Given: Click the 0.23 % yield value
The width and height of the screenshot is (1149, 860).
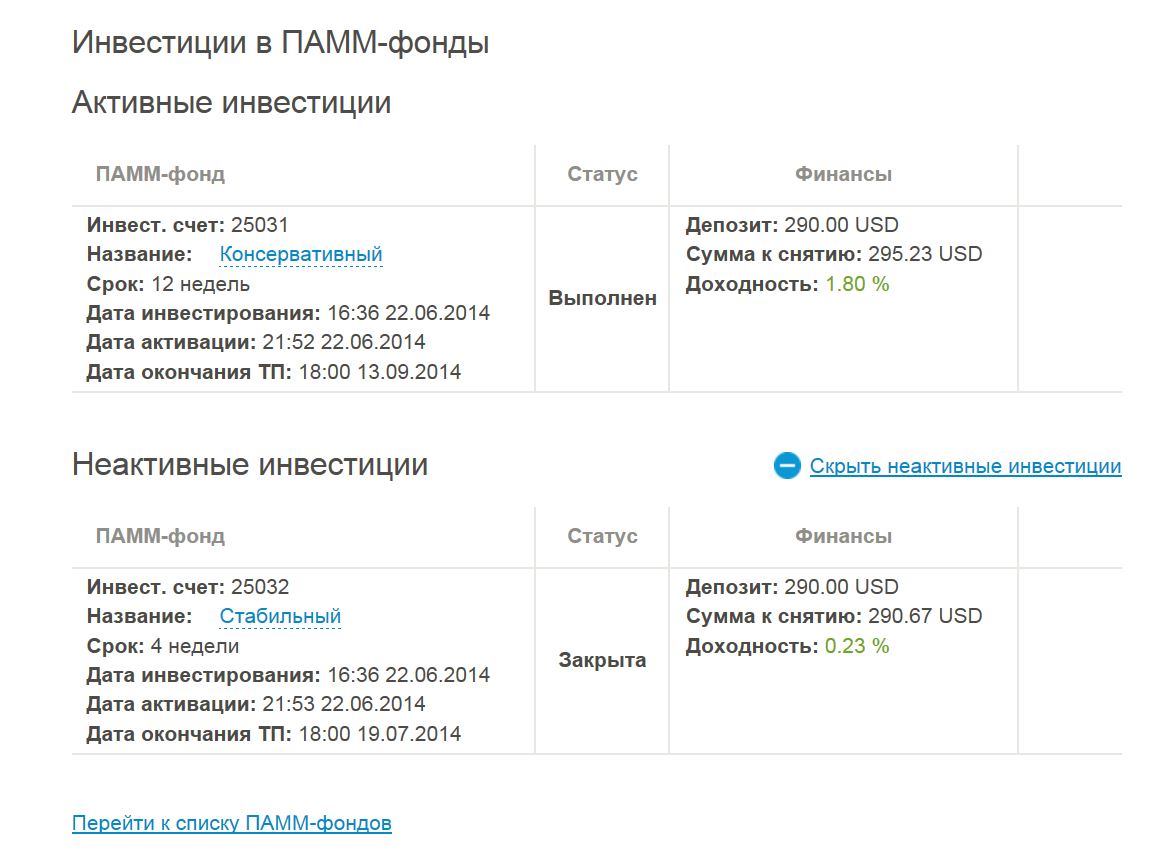Looking at the screenshot, I should [857, 646].
